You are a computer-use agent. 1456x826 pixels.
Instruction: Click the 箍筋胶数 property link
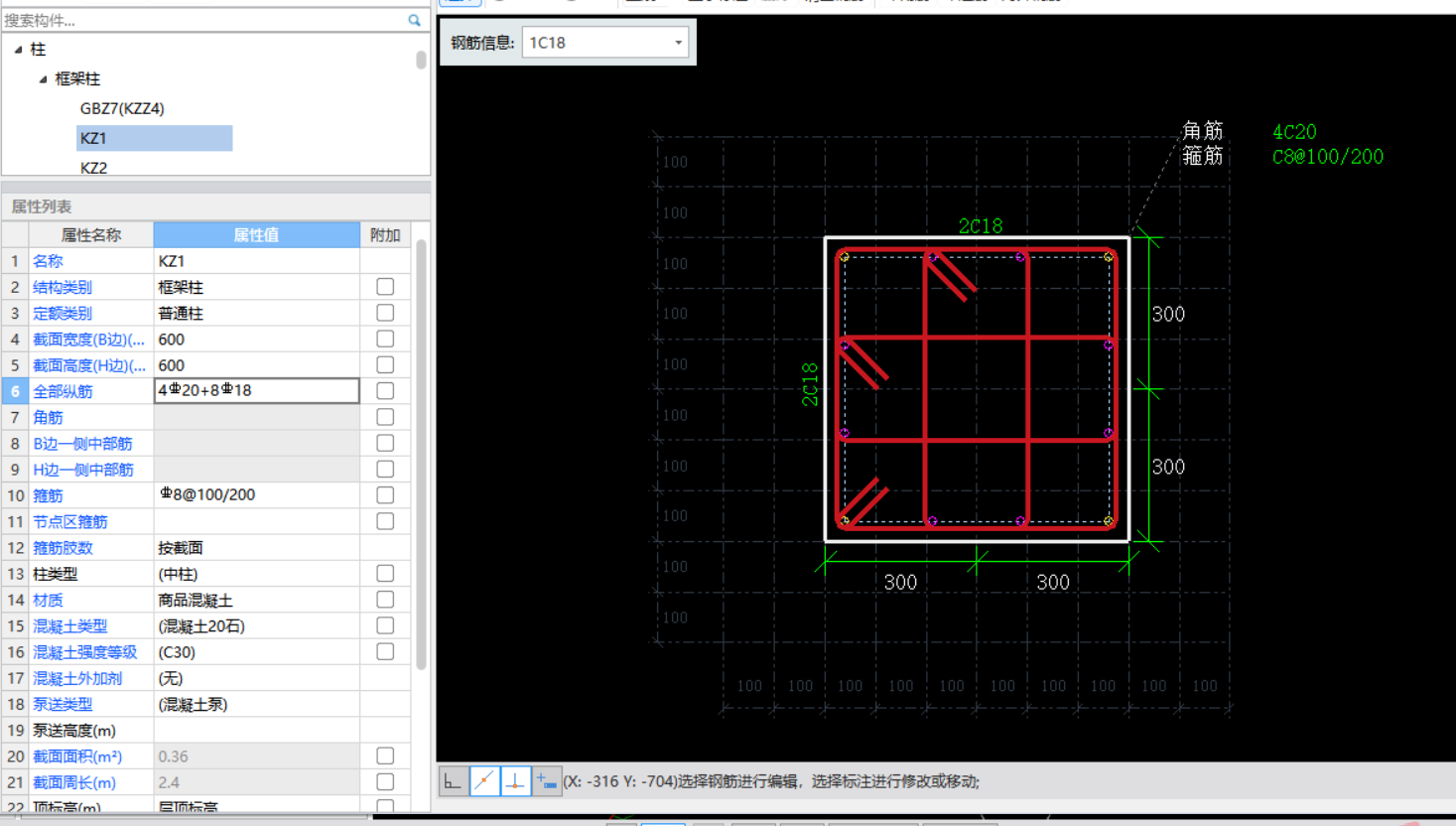(63, 547)
